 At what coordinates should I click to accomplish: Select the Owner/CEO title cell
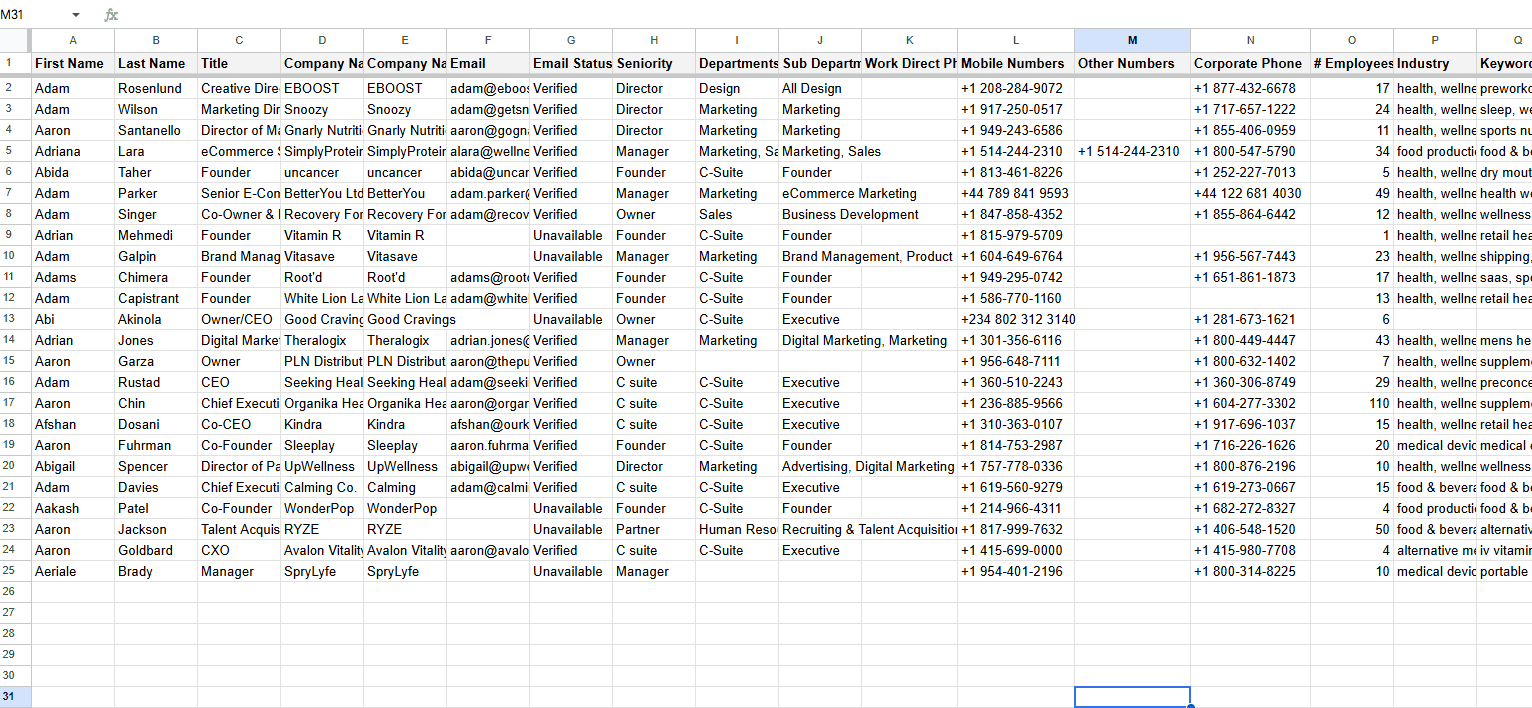click(239, 319)
